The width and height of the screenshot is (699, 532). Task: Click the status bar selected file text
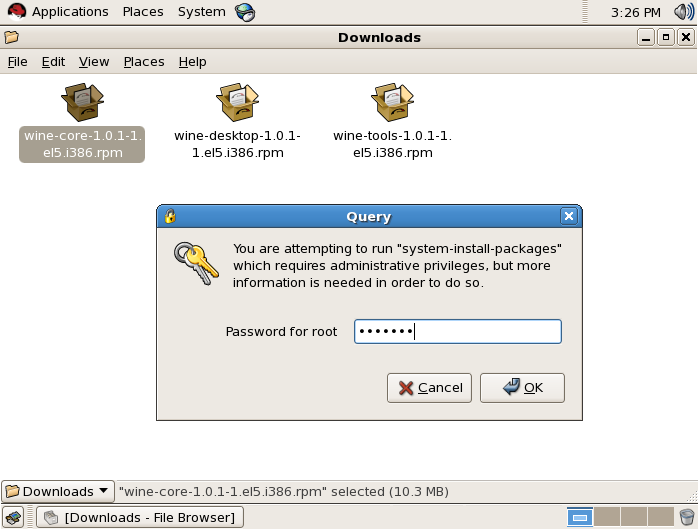[284, 491]
